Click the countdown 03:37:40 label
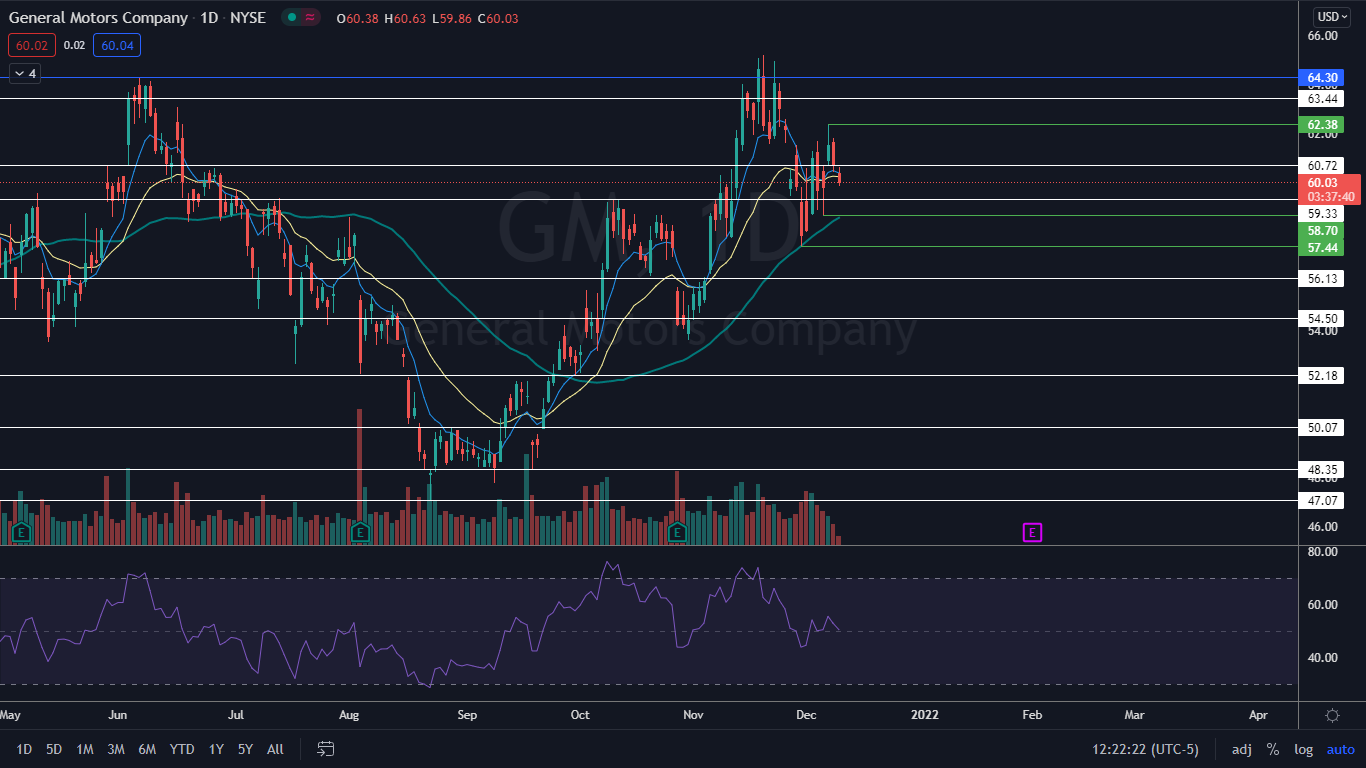Image resolution: width=1366 pixels, height=768 pixels. tap(1330, 197)
